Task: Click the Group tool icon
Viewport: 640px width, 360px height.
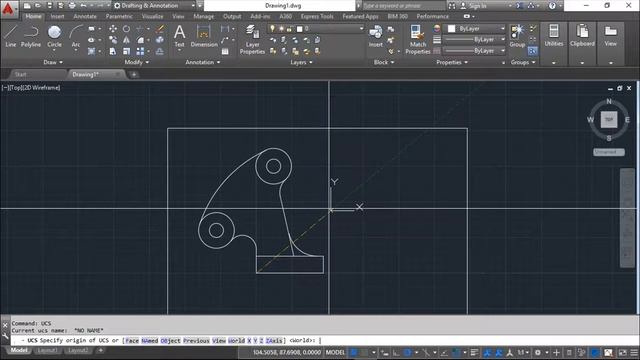Action: click(517, 36)
